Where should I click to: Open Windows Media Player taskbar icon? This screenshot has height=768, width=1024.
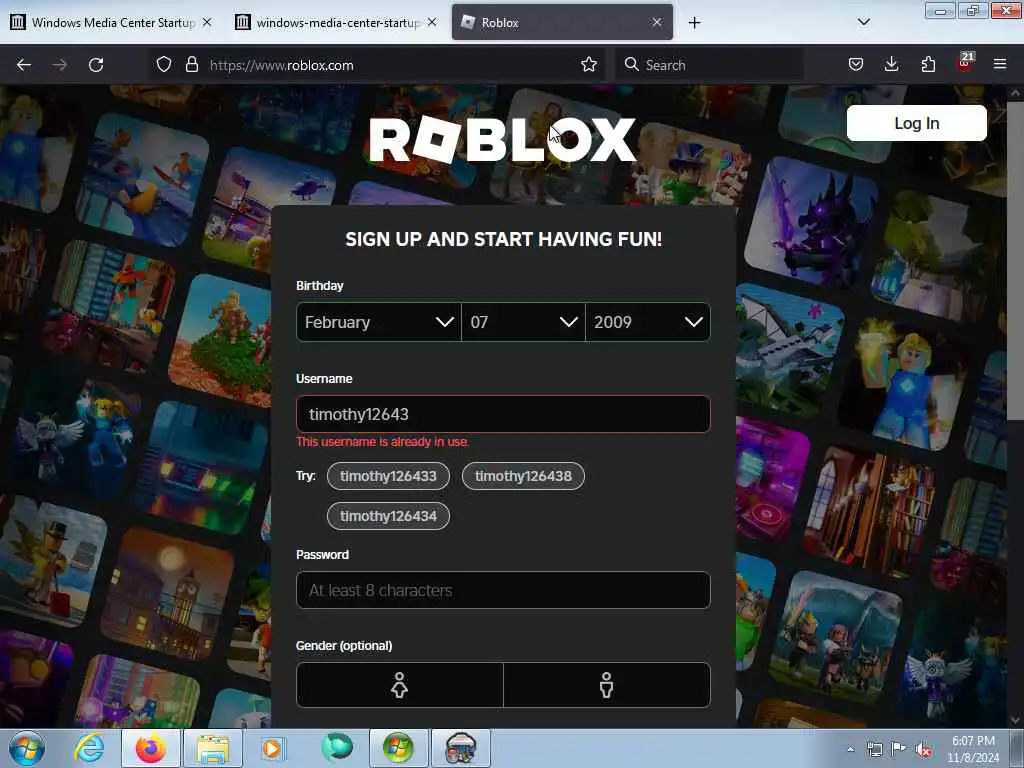coord(272,748)
